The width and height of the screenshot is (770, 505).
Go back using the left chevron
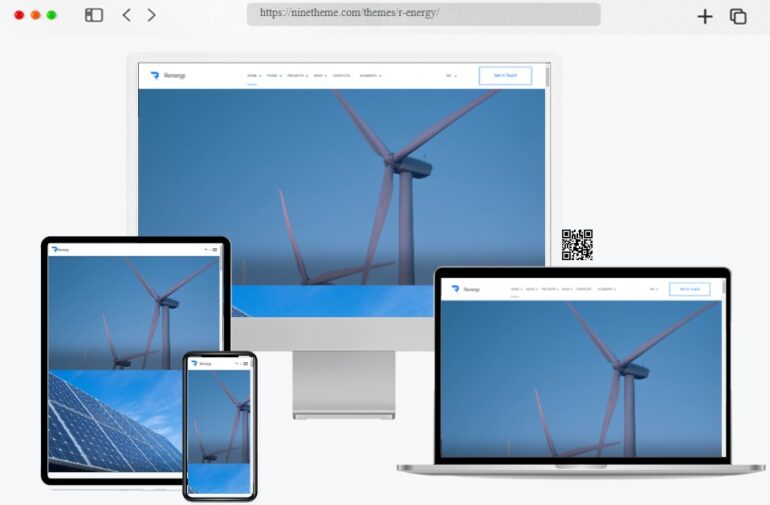126,15
